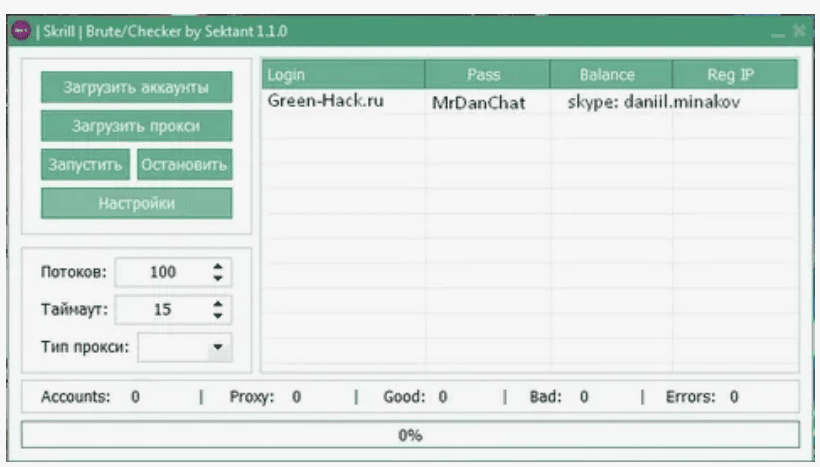Click the Таймаут: label
The width and height of the screenshot is (820, 467).
tap(74, 310)
